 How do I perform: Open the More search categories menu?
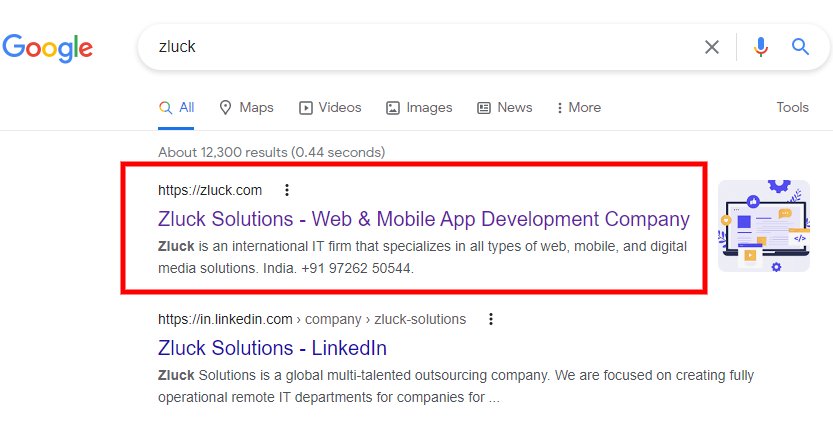[x=578, y=108]
